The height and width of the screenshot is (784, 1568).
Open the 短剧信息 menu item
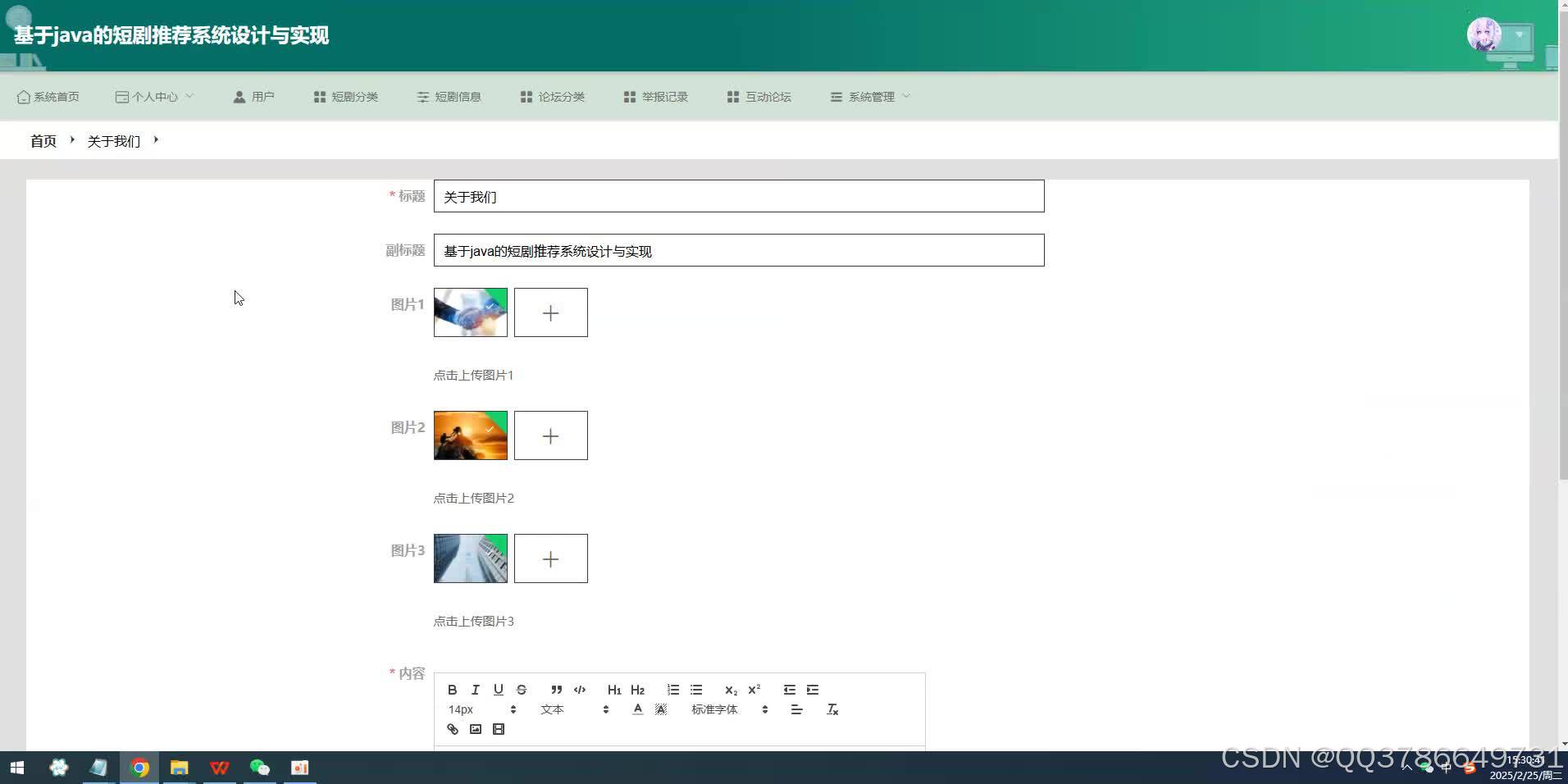[x=449, y=97]
